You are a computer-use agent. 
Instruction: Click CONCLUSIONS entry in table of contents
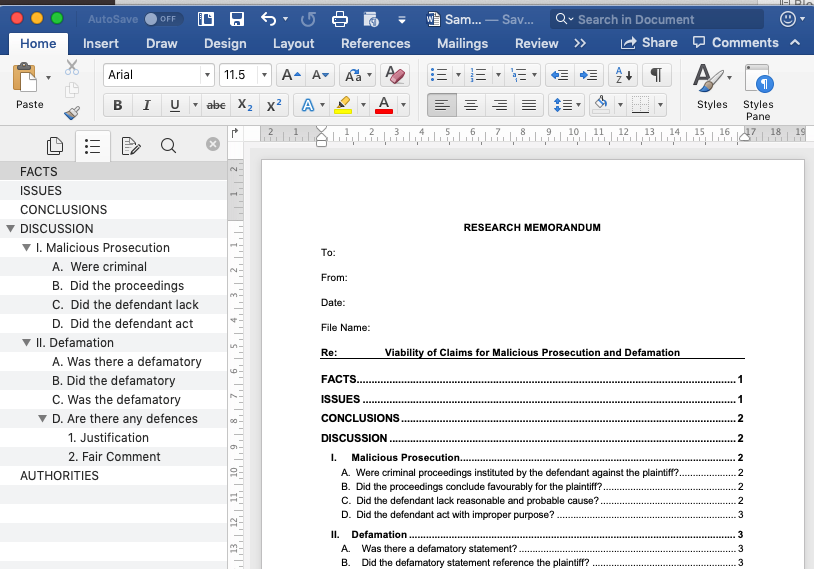532,418
